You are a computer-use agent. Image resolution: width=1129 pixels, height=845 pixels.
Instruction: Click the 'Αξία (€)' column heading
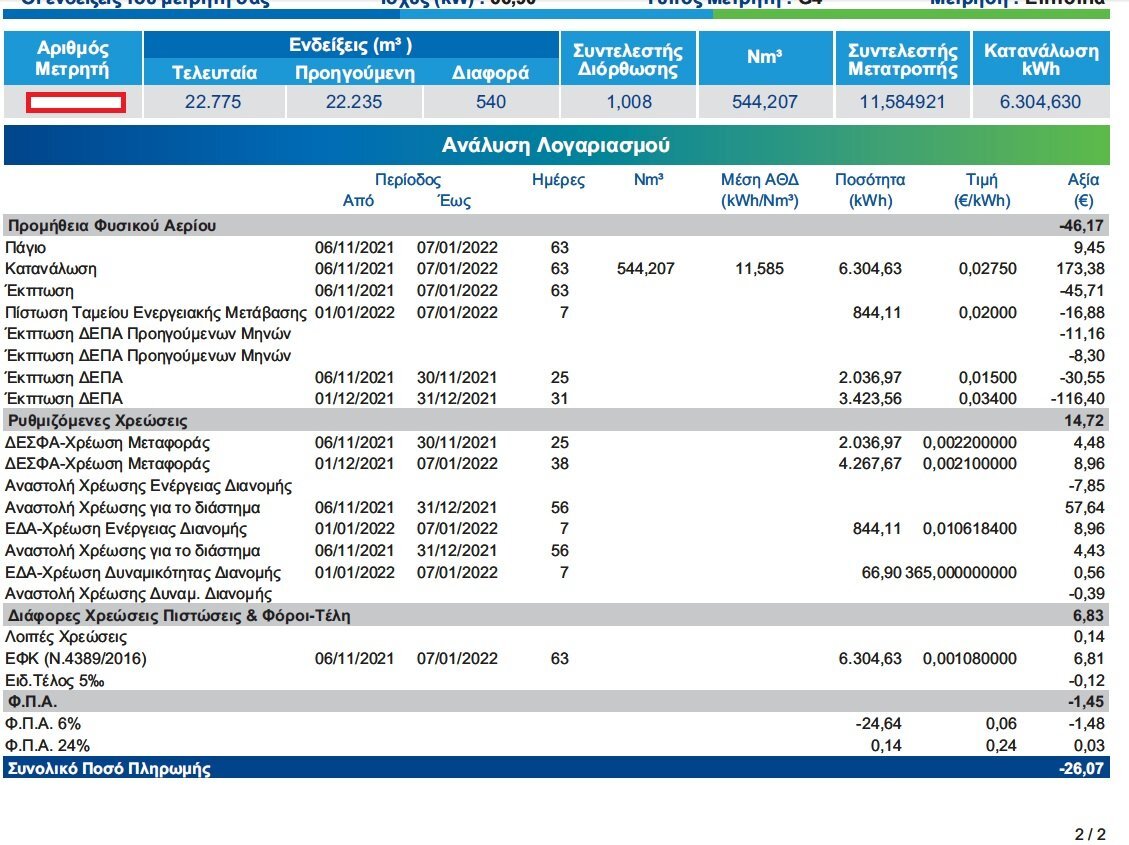(1083, 190)
